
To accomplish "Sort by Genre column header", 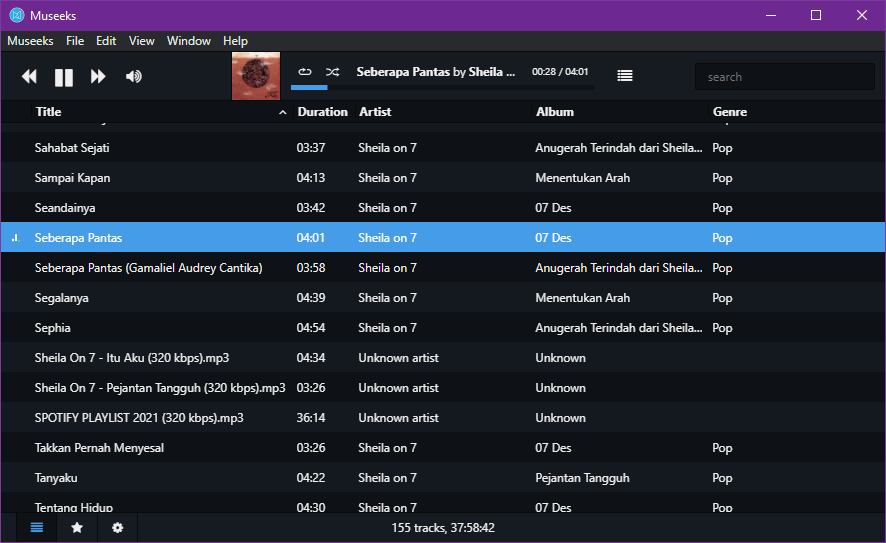I will [x=729, y=112].
